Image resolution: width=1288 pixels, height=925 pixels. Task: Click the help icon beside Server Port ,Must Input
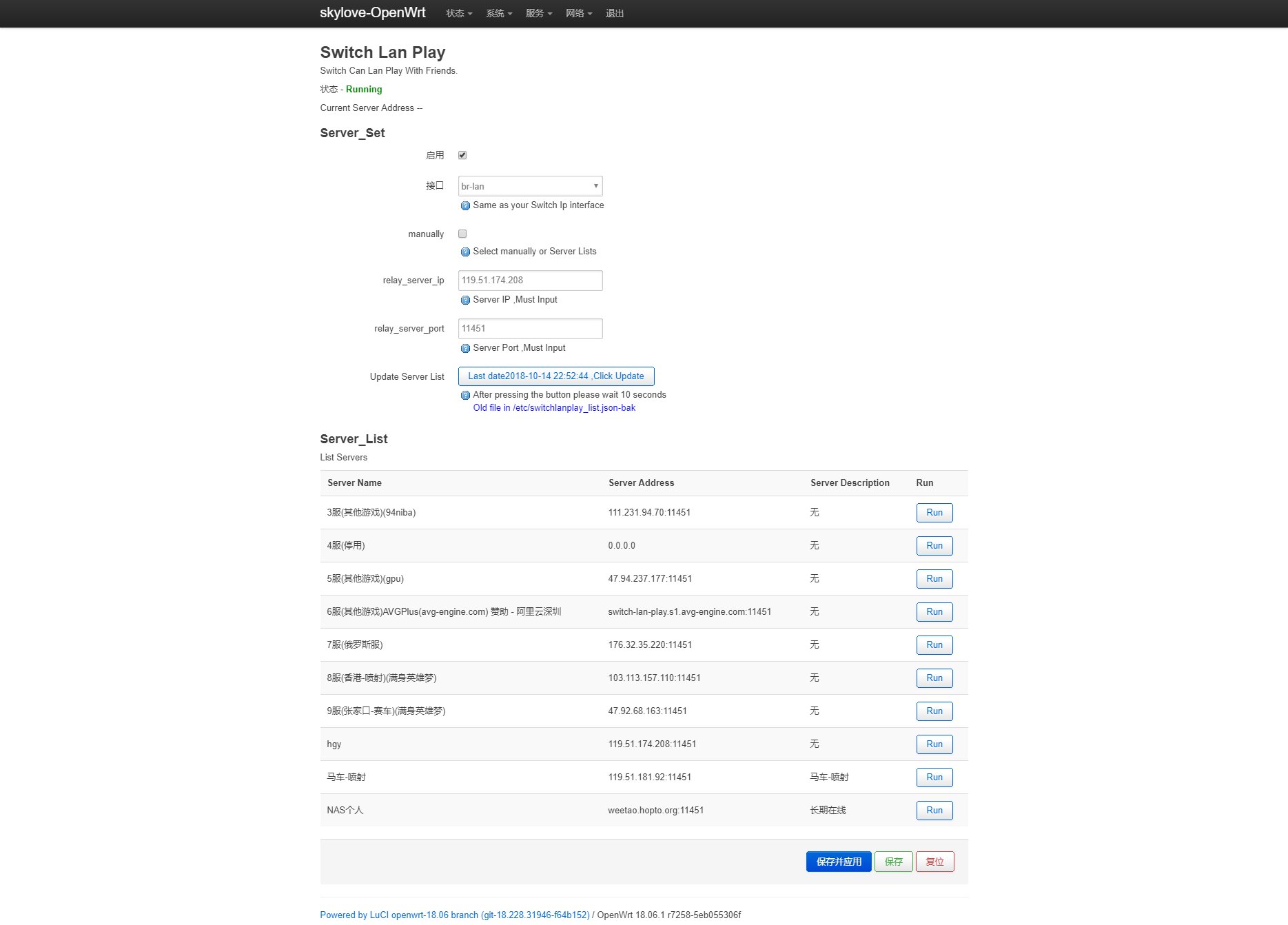[465, 348]
